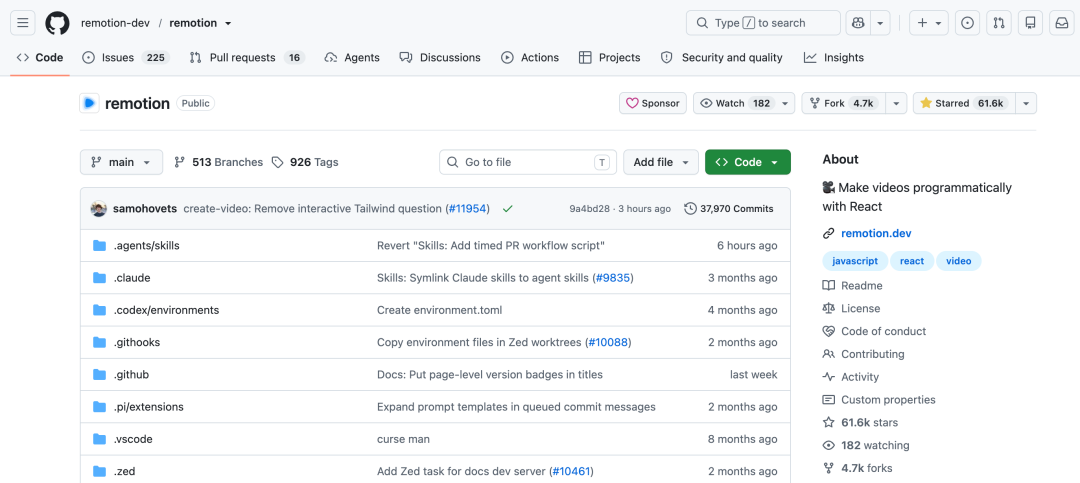Open the Discussions tab

[440, 58]
